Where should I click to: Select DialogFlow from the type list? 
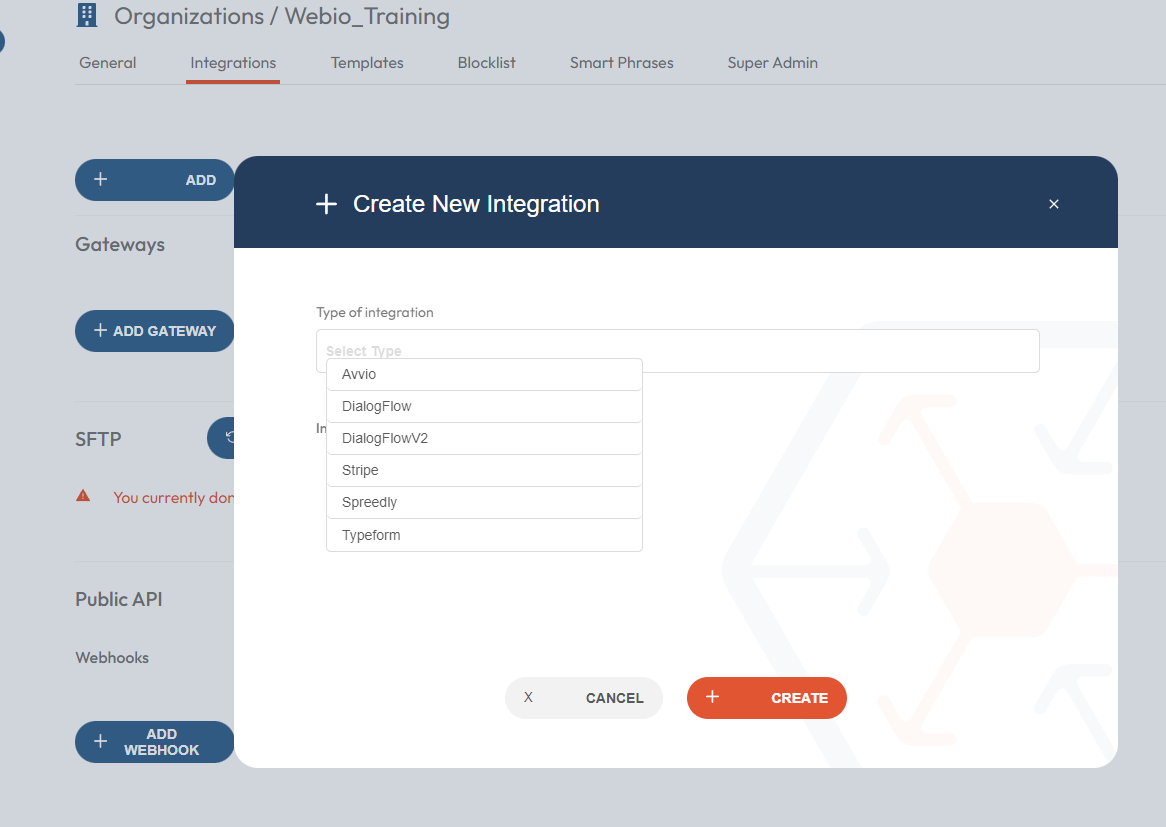pos(484,406)
